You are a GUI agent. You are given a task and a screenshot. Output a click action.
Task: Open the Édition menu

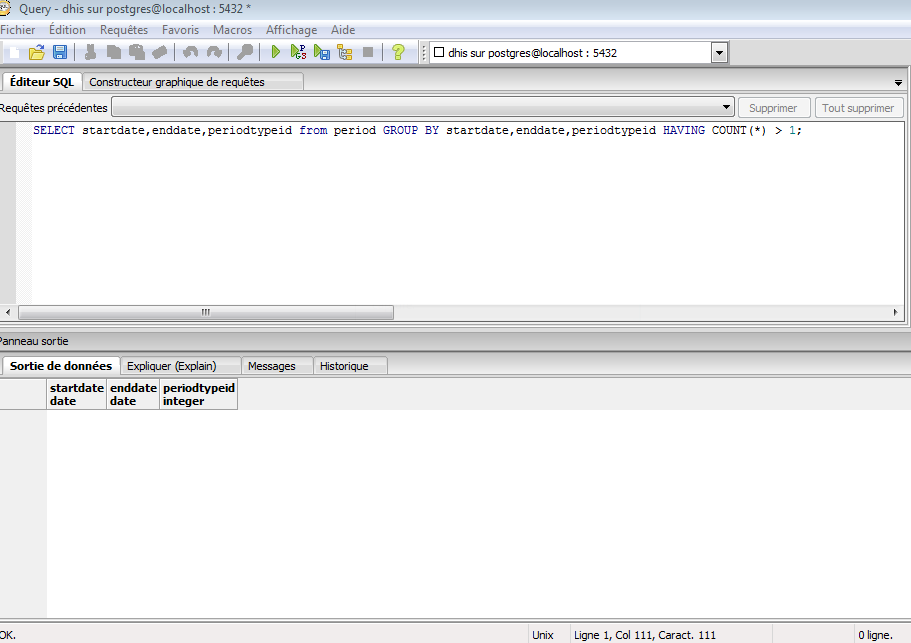(67, 30)
